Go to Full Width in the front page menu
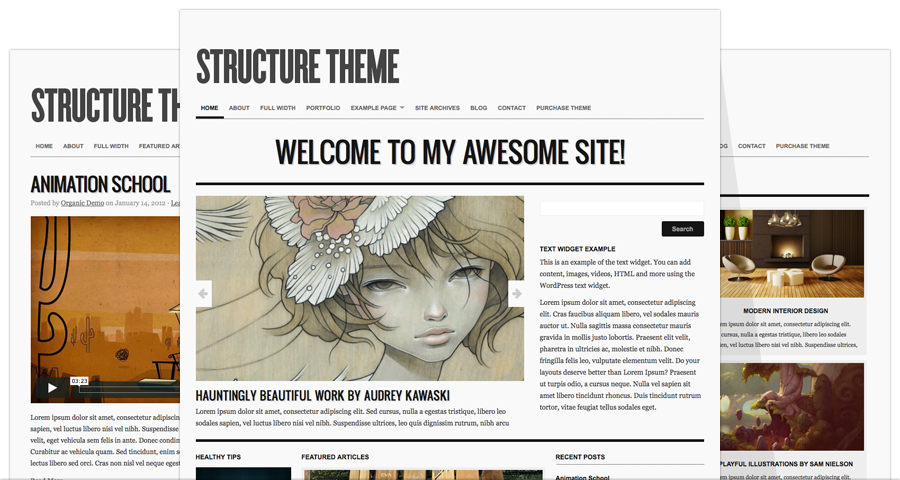The height and width of the screenshot is (480, 900). (277, 108)
